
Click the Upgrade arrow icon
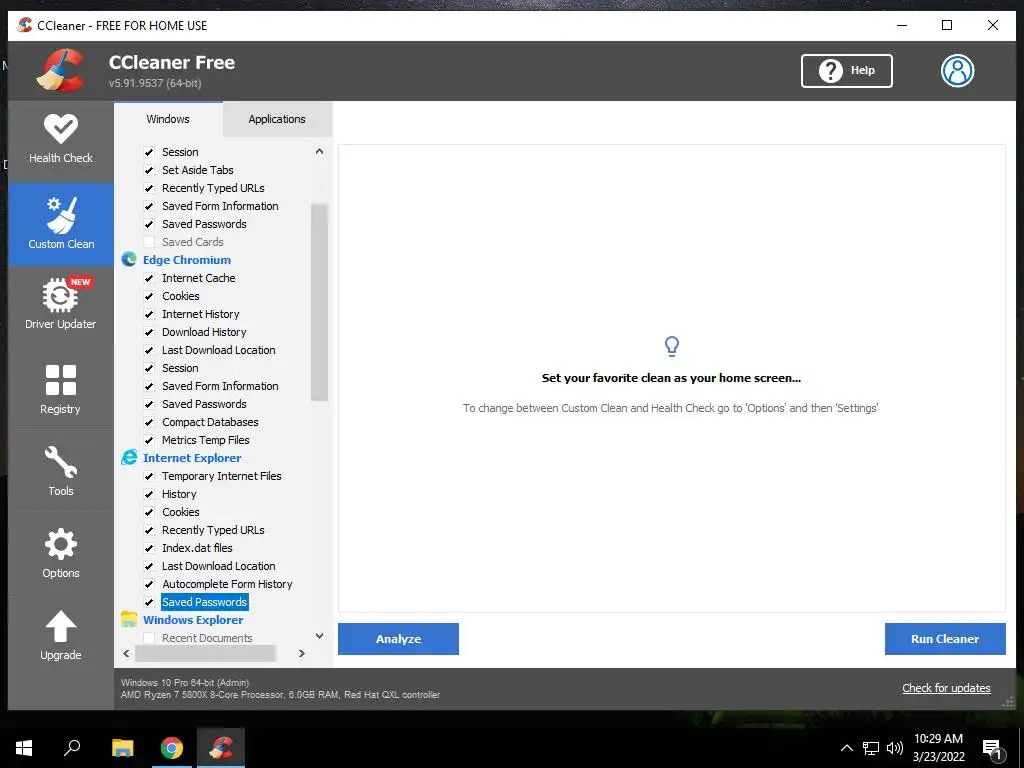61,626
